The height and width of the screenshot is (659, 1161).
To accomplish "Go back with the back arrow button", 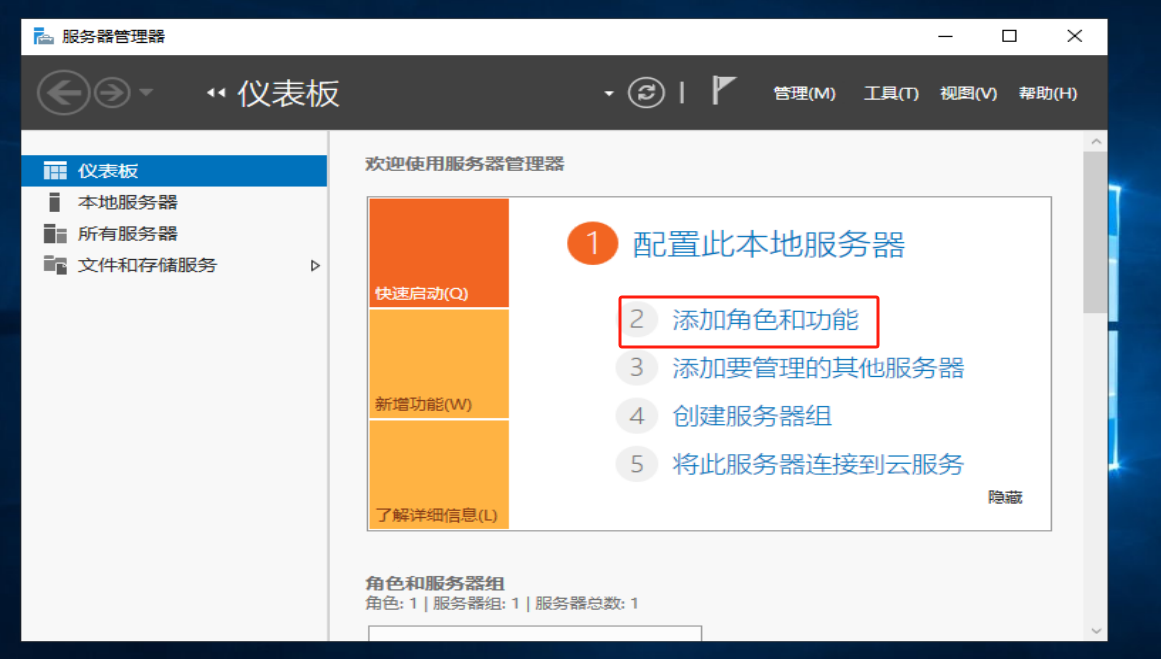I will (x=64, y=93).
